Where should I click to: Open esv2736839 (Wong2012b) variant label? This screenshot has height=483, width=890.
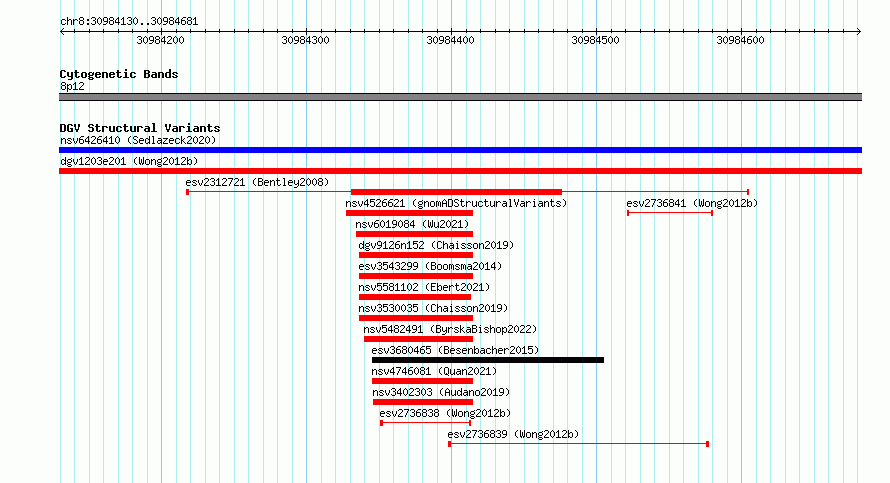(513, 434)
